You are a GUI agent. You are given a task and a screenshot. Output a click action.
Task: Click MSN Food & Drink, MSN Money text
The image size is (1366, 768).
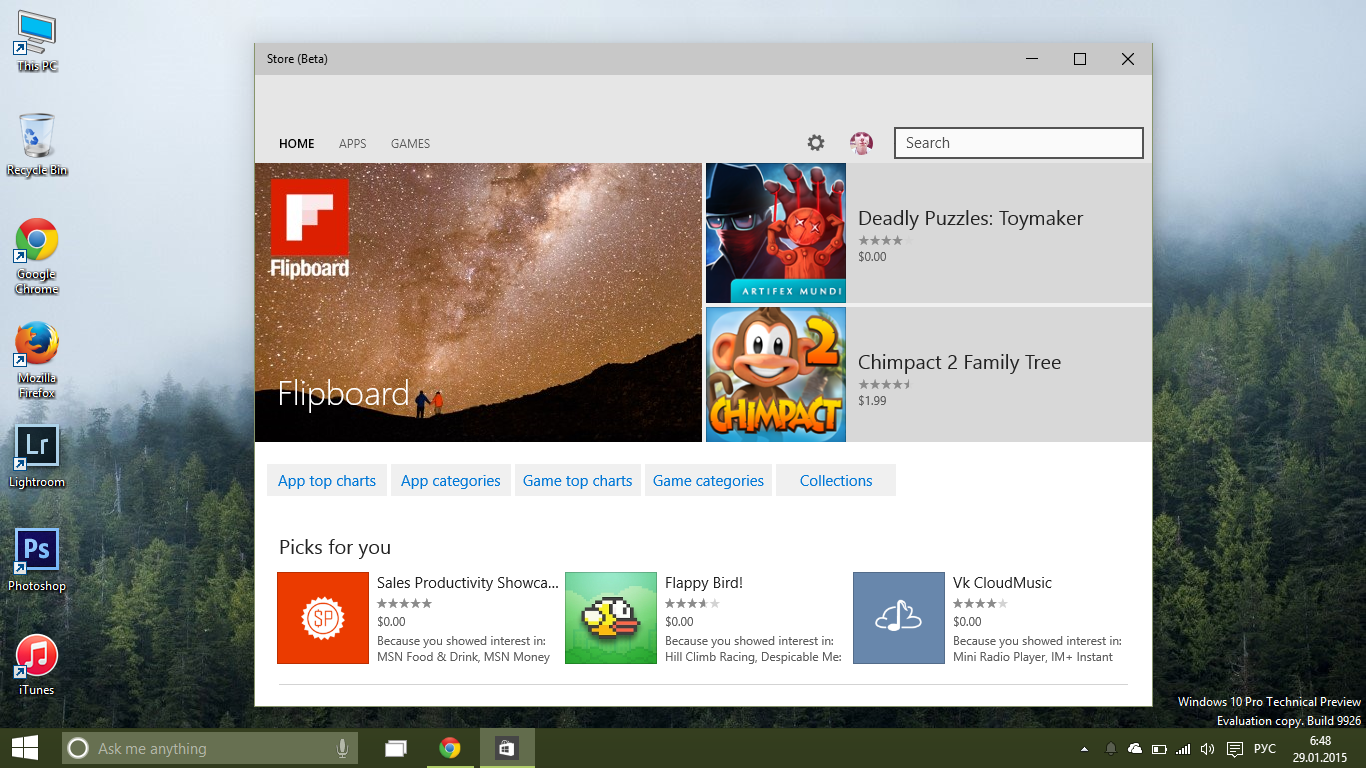coord(463,657)
